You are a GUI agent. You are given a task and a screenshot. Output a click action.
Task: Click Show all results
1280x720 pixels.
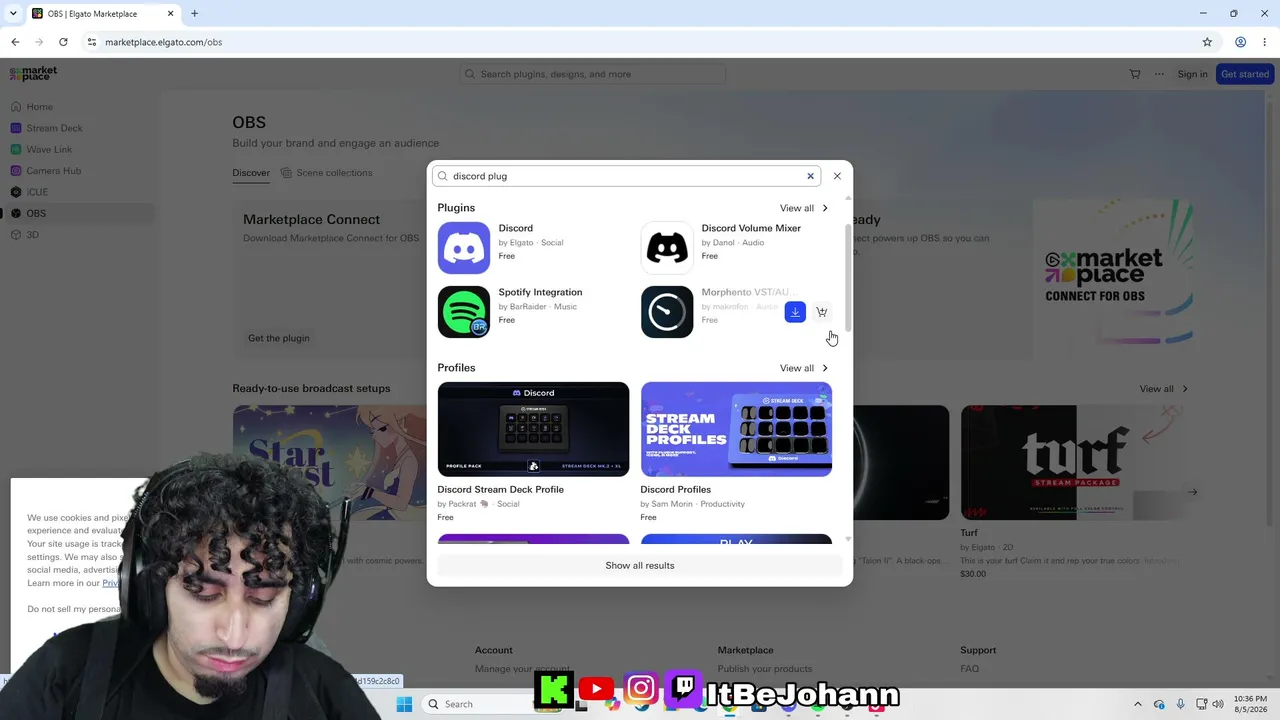[640, 566]
